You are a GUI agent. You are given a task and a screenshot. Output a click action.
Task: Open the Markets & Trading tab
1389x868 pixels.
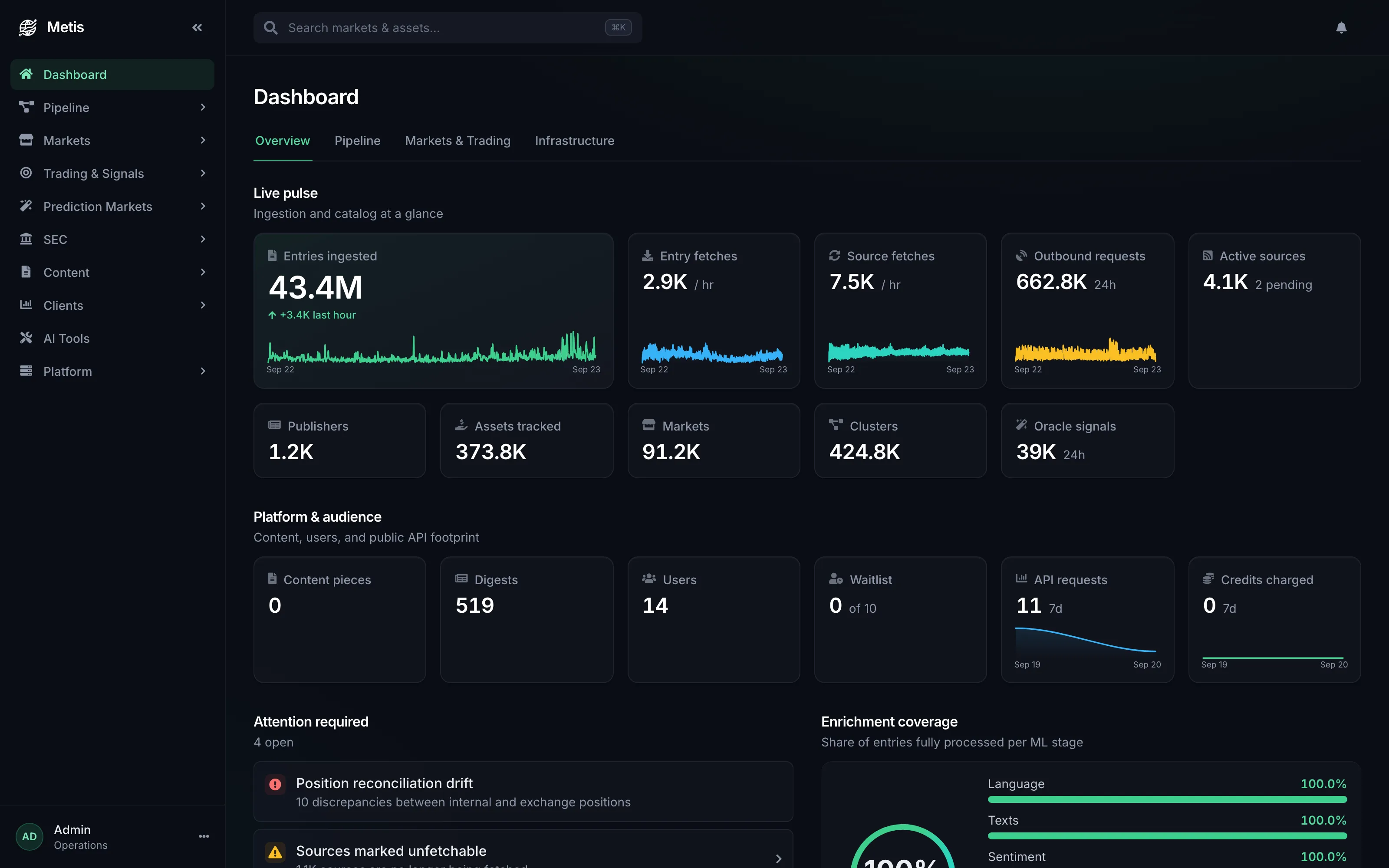tap(458, 141)
